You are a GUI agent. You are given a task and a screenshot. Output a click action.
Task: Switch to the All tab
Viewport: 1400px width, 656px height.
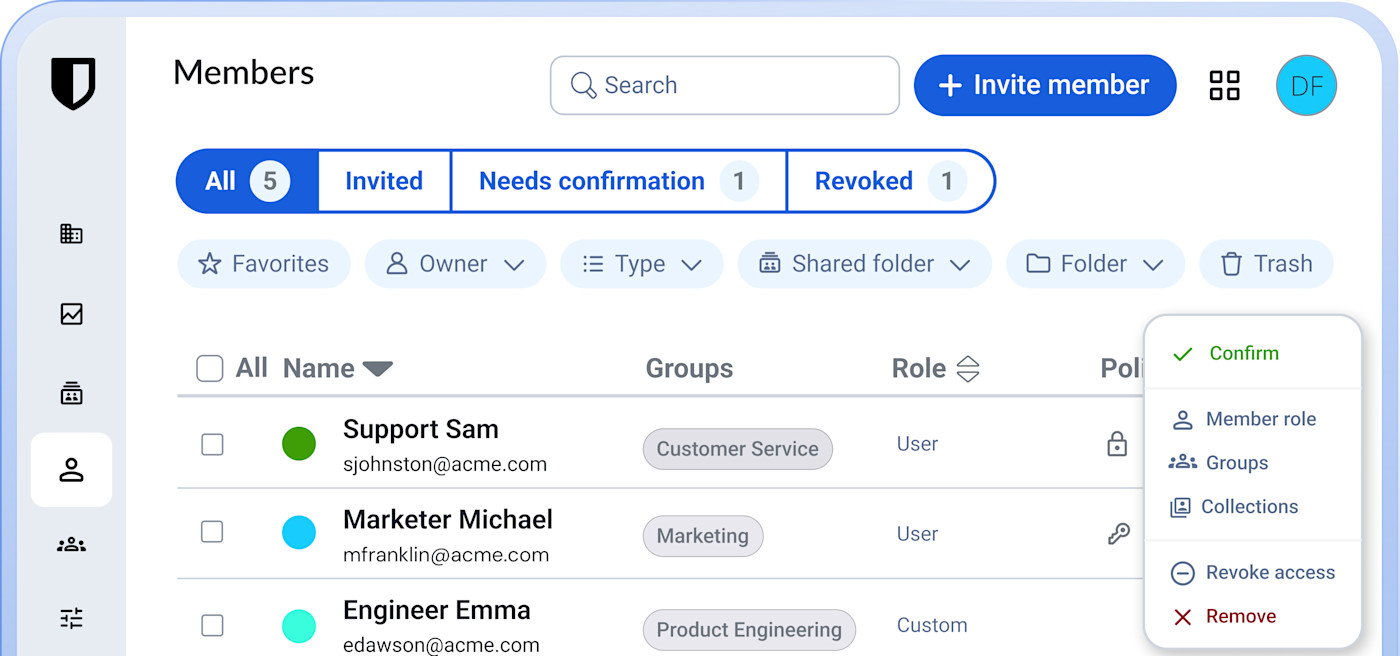tap(247, 181)
